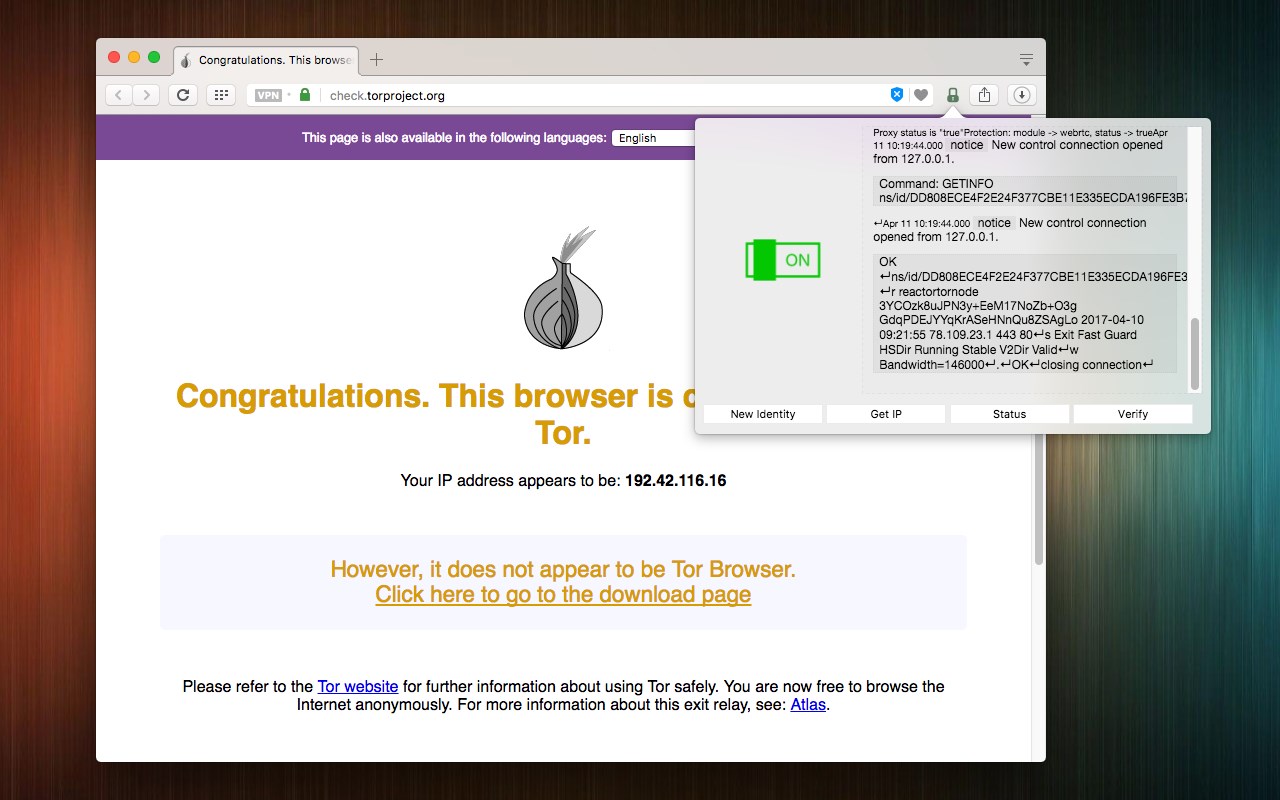Screen dimensions: 1280x800
Task: Open the Tor website link
Action: pos(358,686)
